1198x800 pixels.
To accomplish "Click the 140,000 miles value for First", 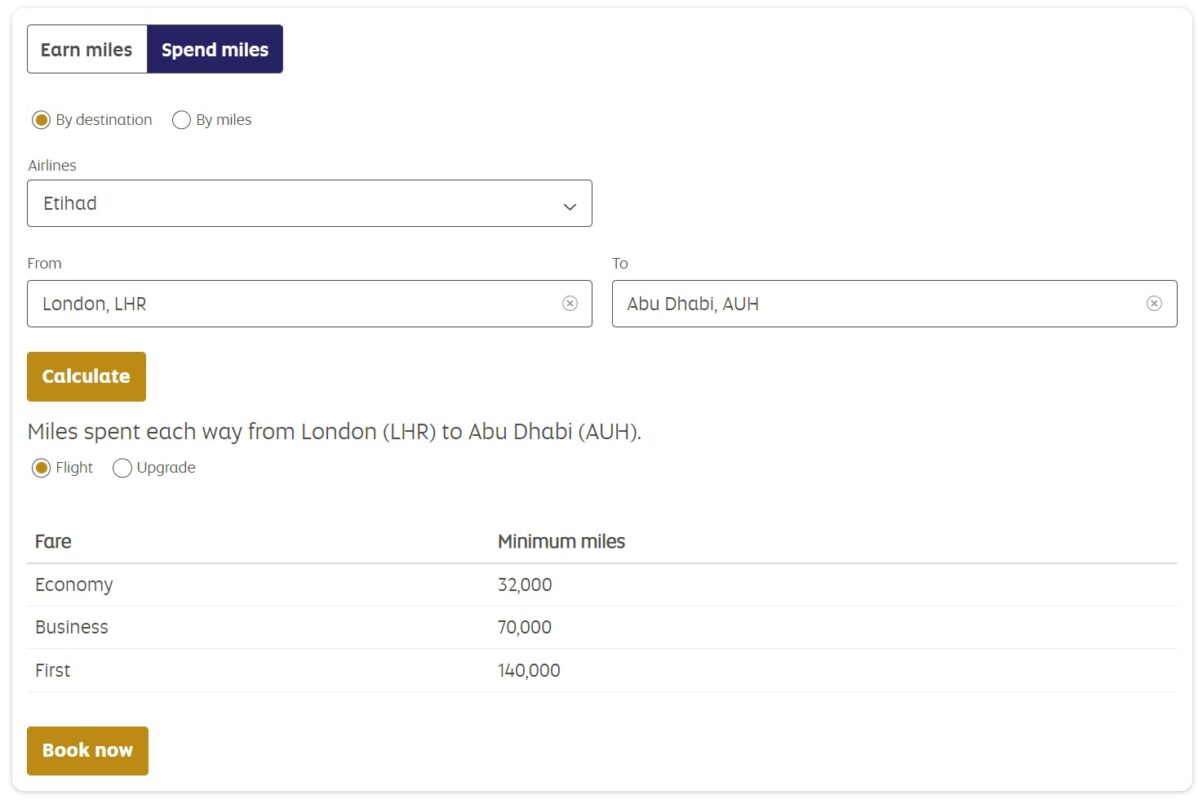I will coord(528,670).
